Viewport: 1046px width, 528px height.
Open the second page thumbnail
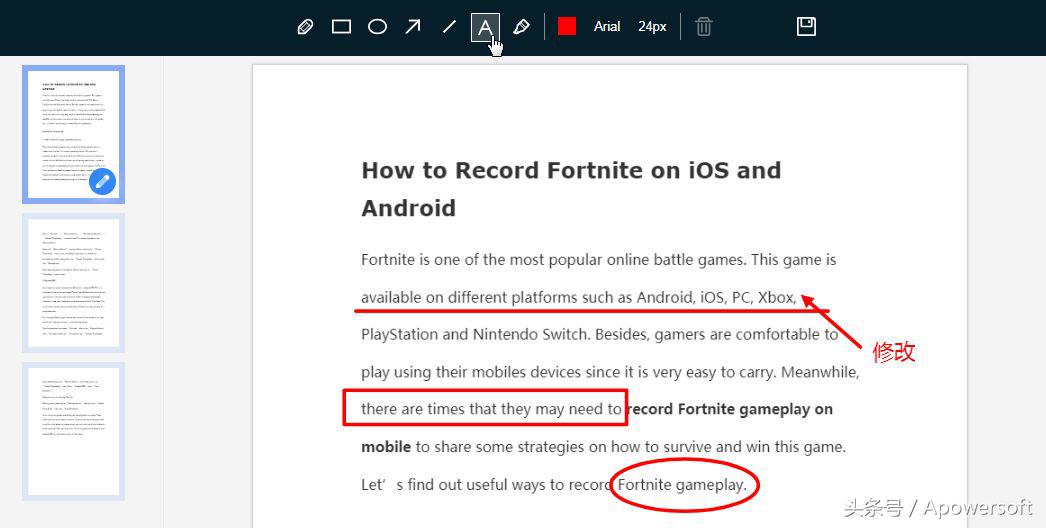(x=73, y=283)
